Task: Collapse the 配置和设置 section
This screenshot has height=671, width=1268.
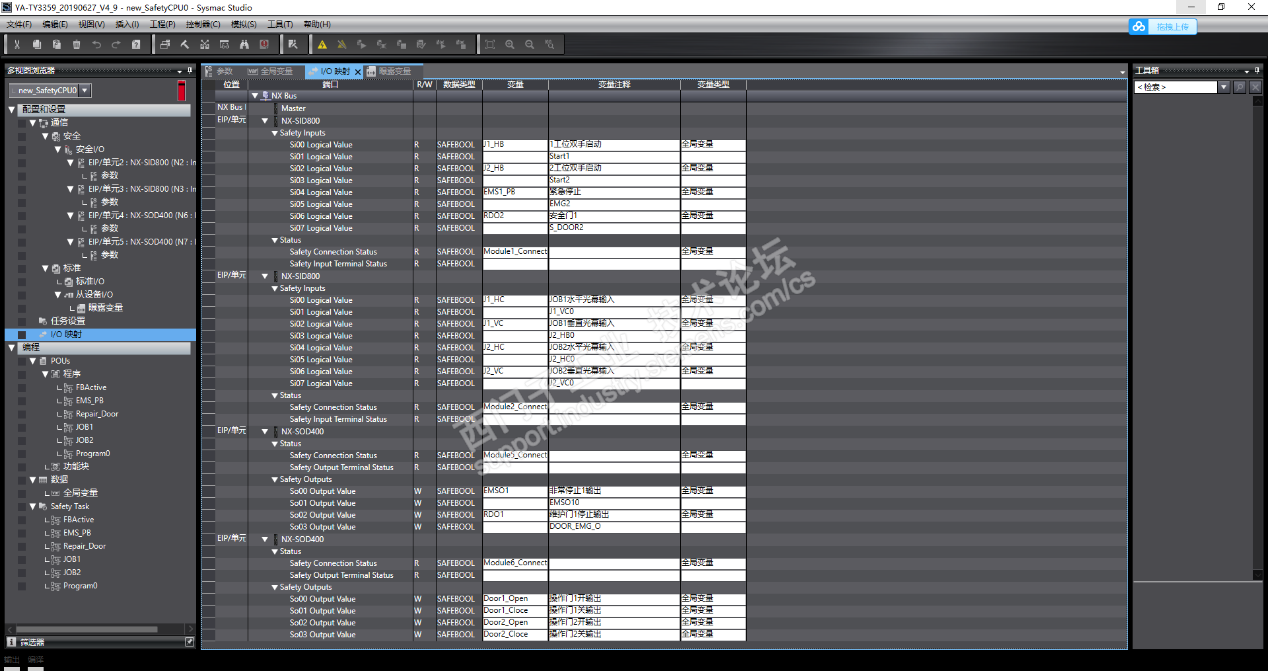Action: click(12, 109)
